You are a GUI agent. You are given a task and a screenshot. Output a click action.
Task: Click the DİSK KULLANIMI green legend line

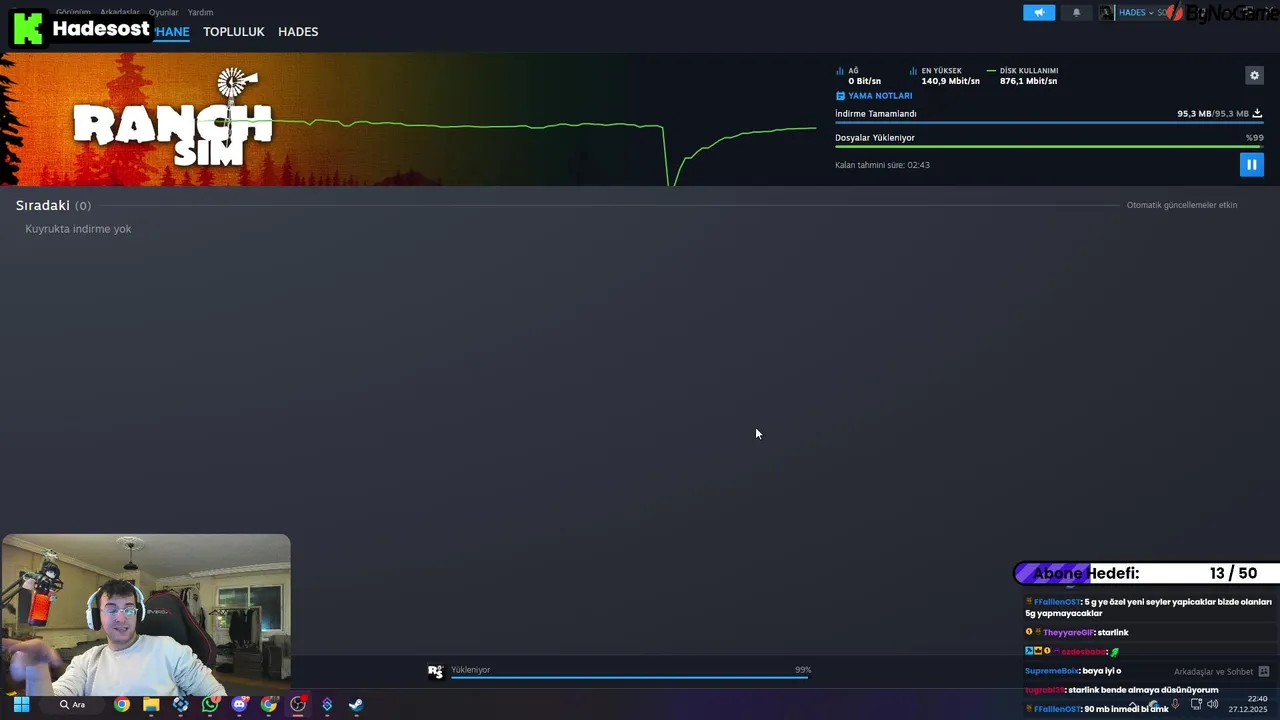pos(991,71)
